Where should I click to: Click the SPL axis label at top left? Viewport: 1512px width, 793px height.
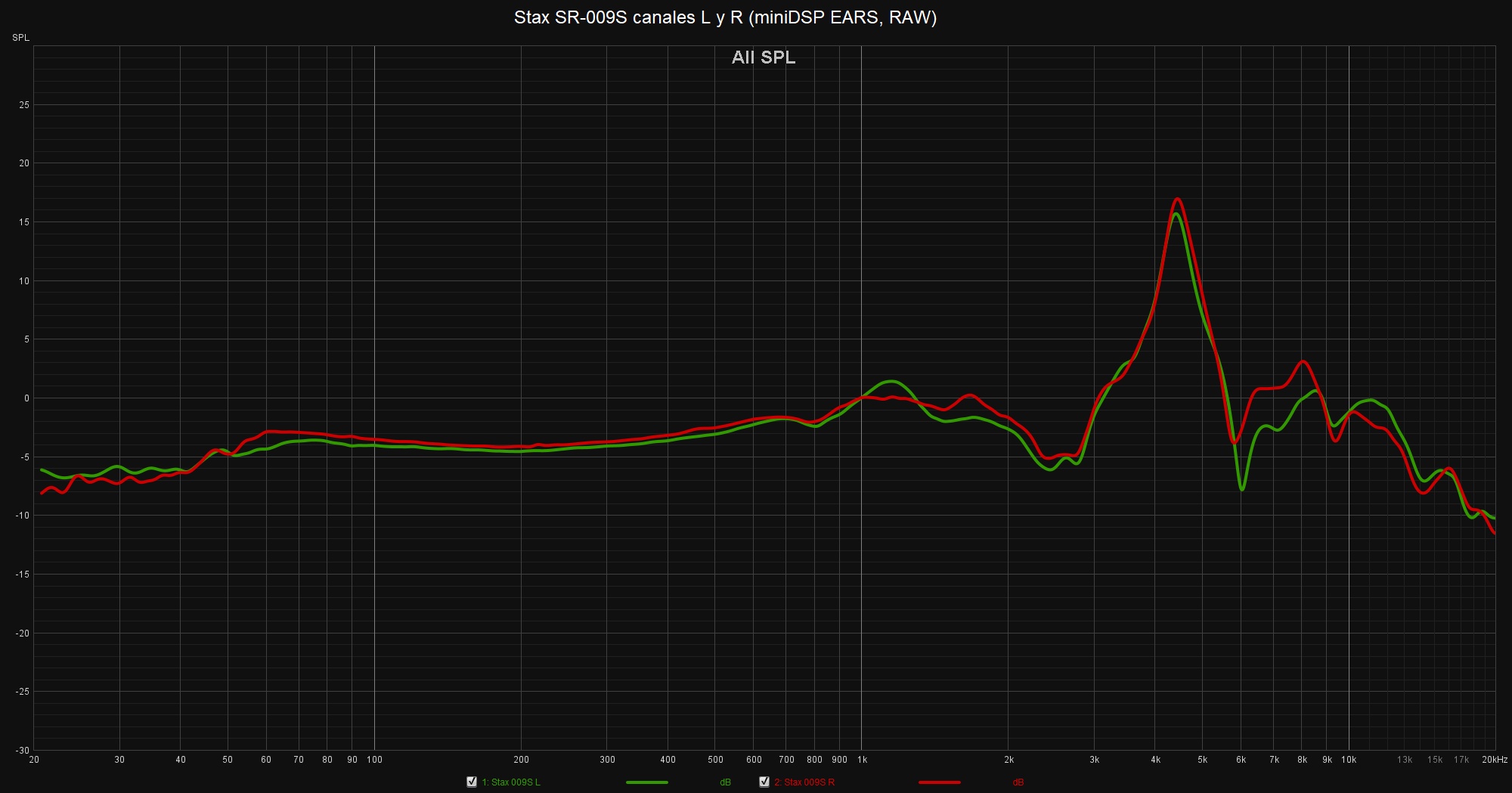click(20, 38)
